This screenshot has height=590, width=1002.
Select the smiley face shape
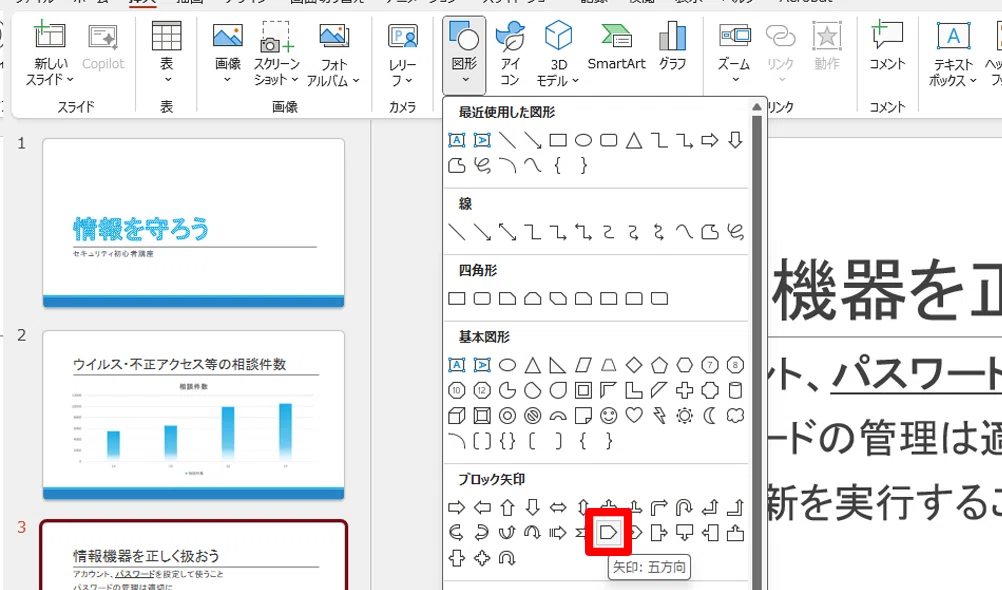pyautogui.click(x=608, y=415)
